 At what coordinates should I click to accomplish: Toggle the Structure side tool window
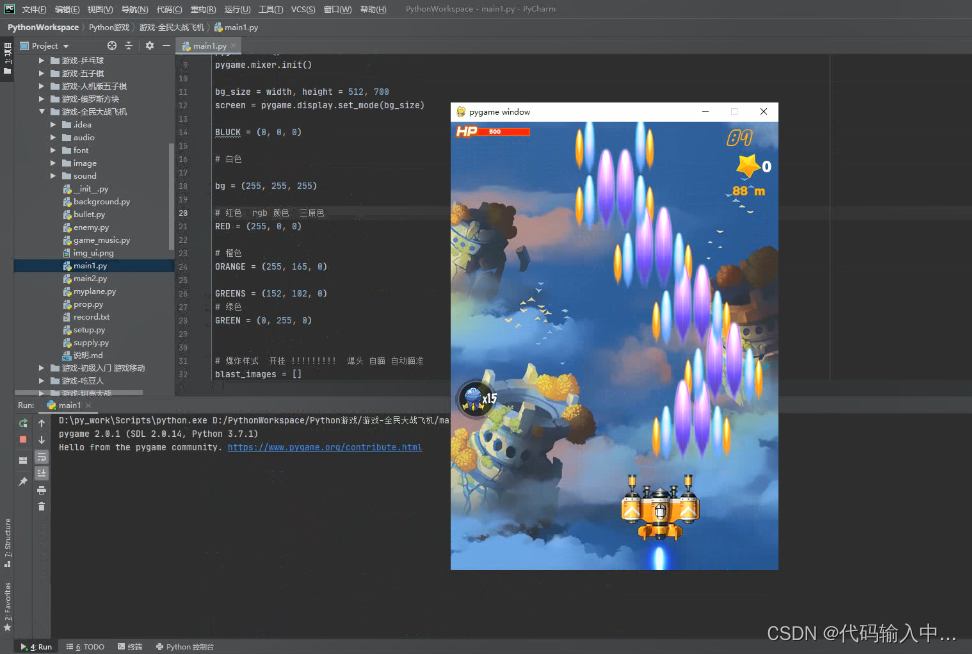[x=7, y=543]
